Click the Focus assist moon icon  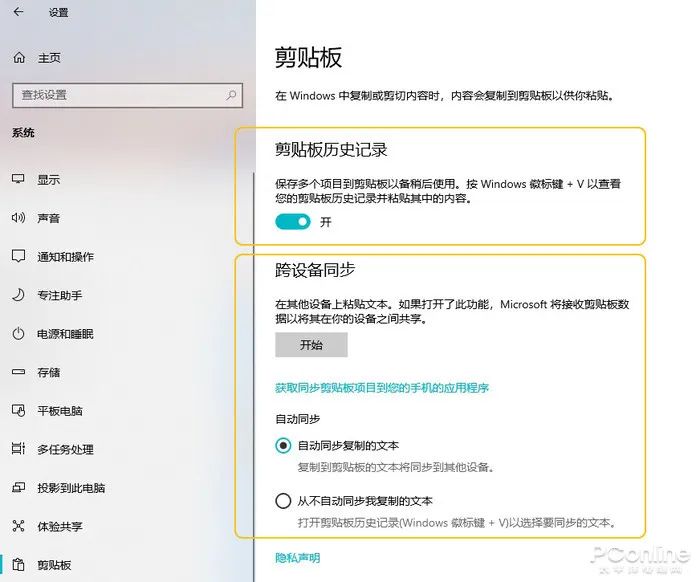coord(18,295)
